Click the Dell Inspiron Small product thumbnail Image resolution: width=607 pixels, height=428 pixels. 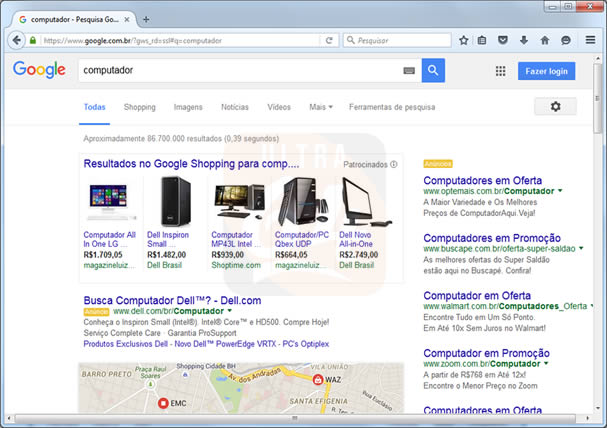(170, 203)
